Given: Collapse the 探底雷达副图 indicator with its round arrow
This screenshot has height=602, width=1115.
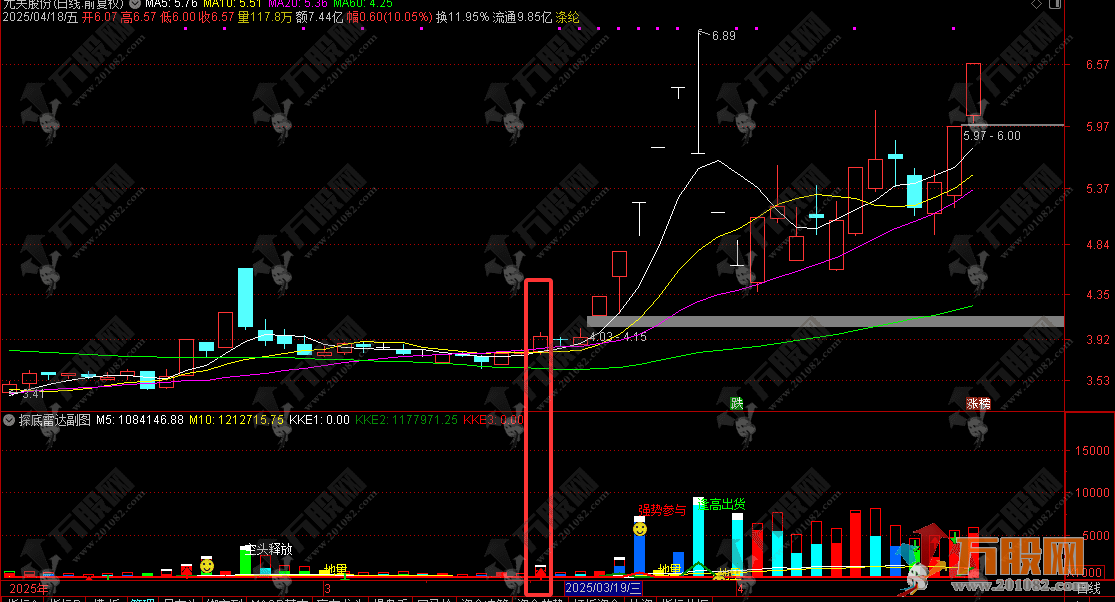Looking at the screenshot, I should pos(9,420).
